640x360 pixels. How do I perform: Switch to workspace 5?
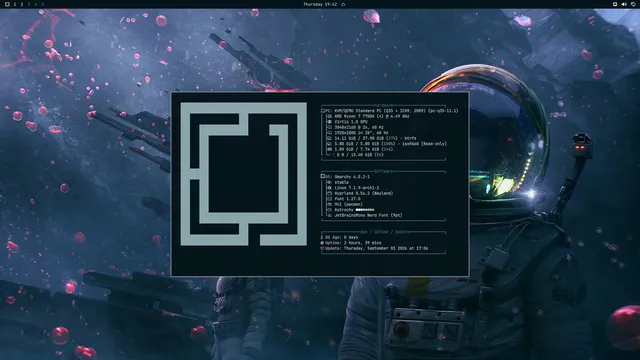[42, 4]
